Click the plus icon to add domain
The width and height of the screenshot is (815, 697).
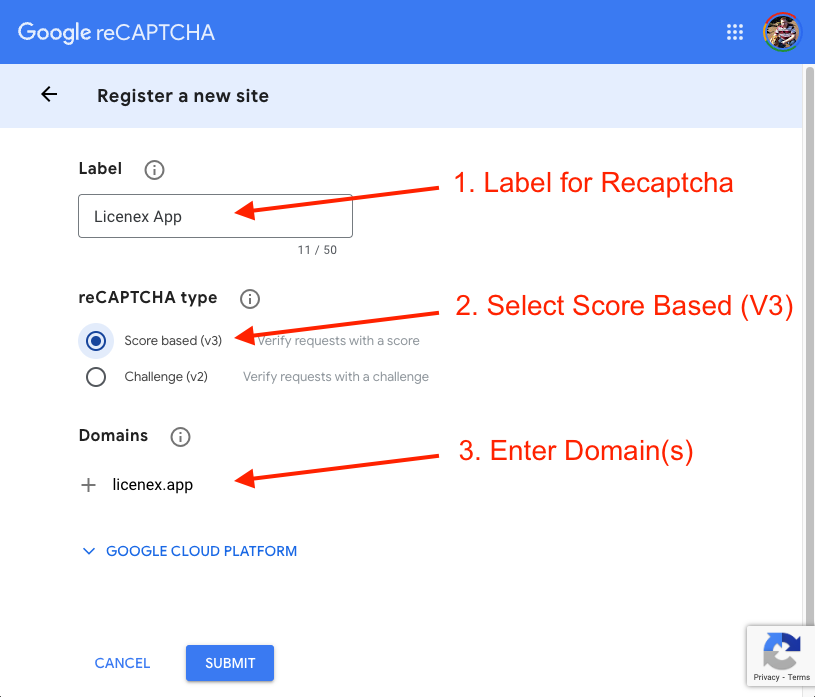pyautogui.click(x=89, y=485)
